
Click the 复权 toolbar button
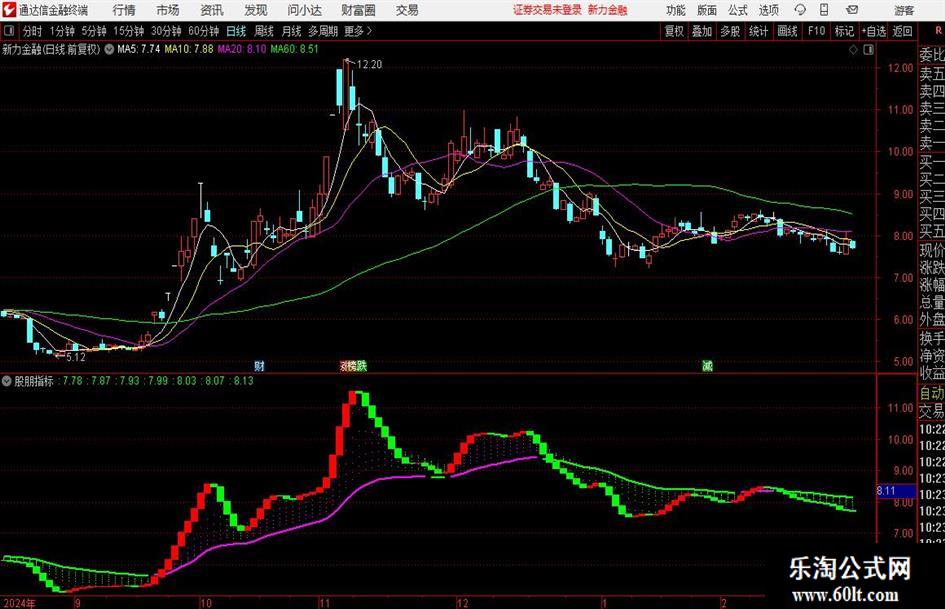(674, 31)
